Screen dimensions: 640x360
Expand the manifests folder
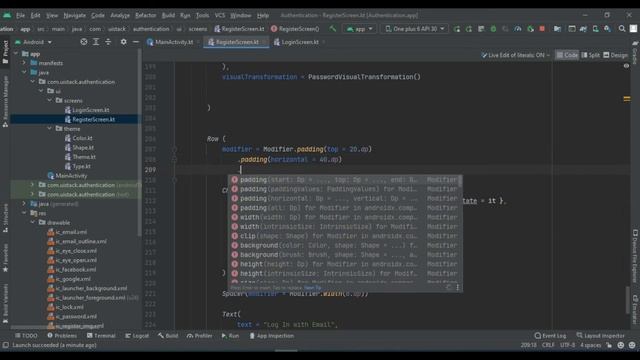(x=24, y=63)
